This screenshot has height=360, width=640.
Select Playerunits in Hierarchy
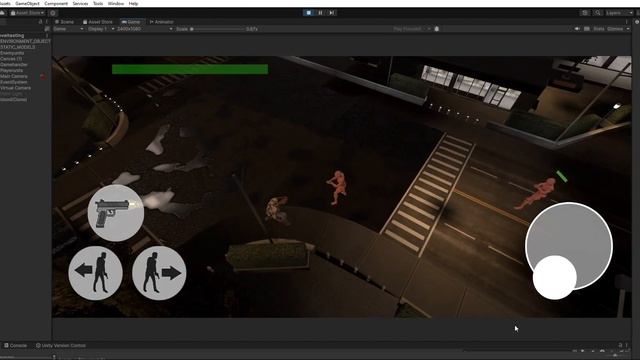pos(12,70)
